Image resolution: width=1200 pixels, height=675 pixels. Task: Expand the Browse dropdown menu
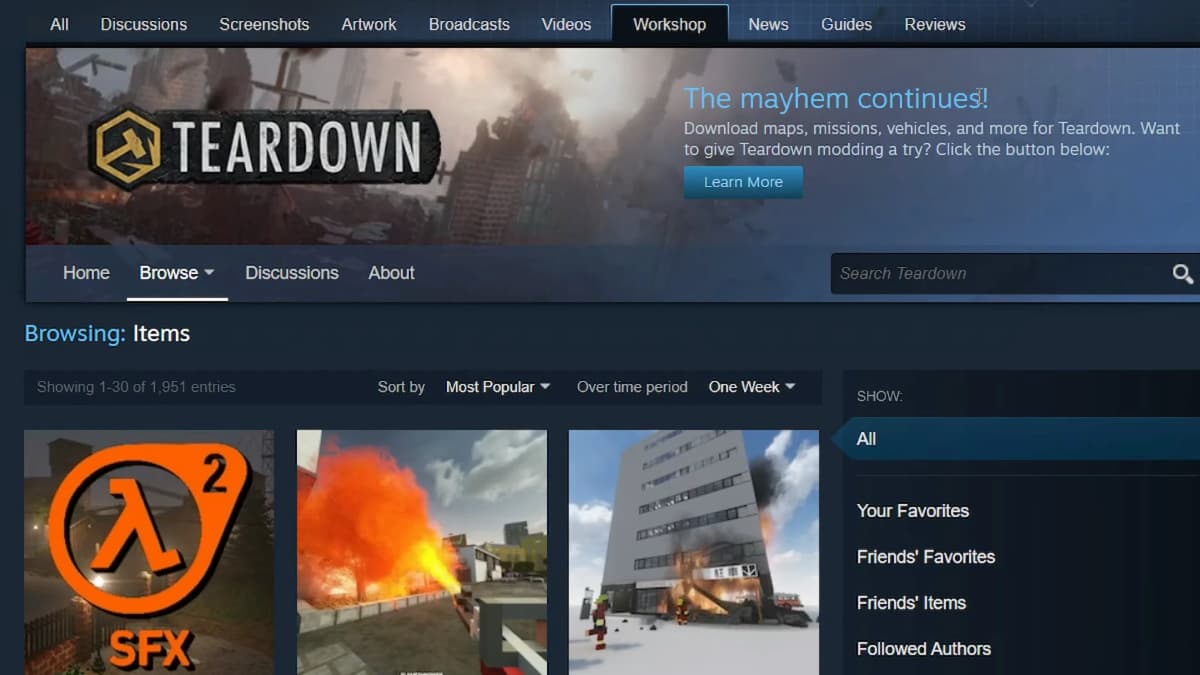tap(177, 273)
